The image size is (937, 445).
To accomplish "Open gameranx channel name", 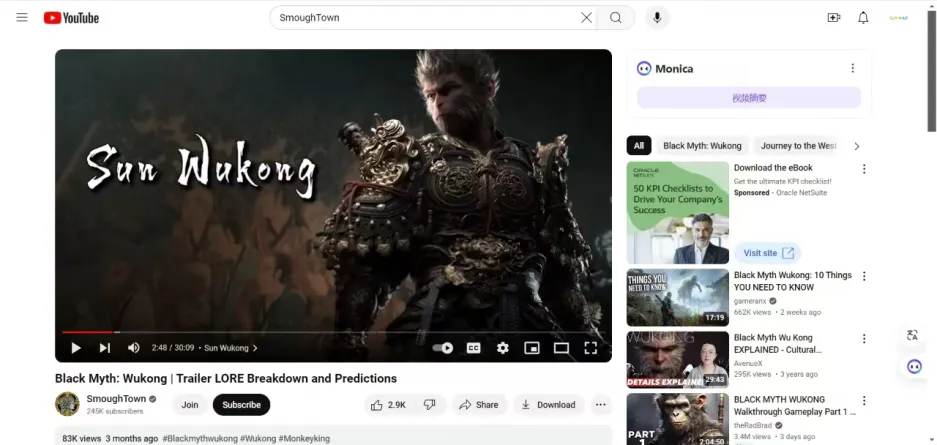I will click(750, 301).
